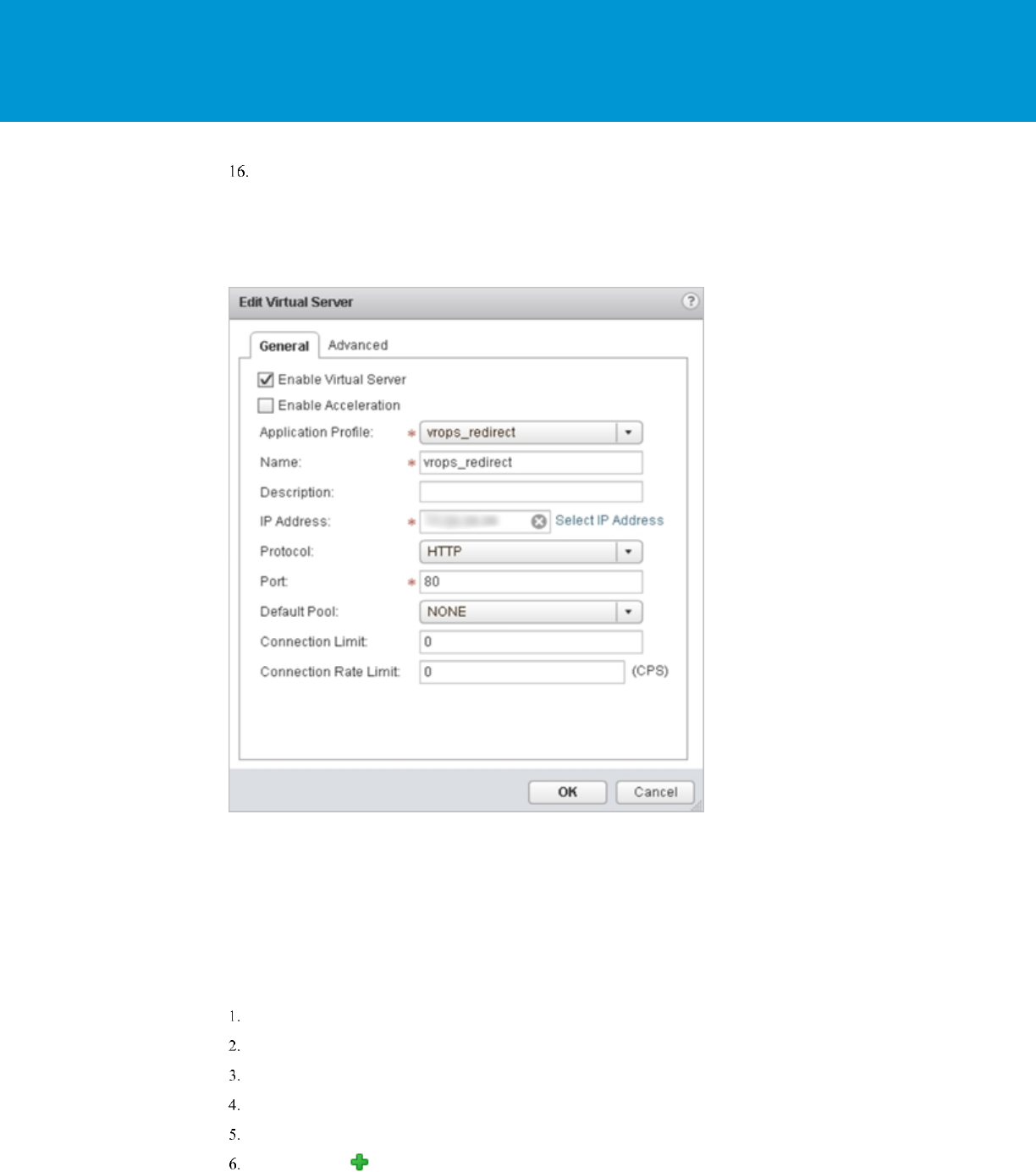
Task: Uncheck Enable Virtual Server
Action: click(266, 379)
